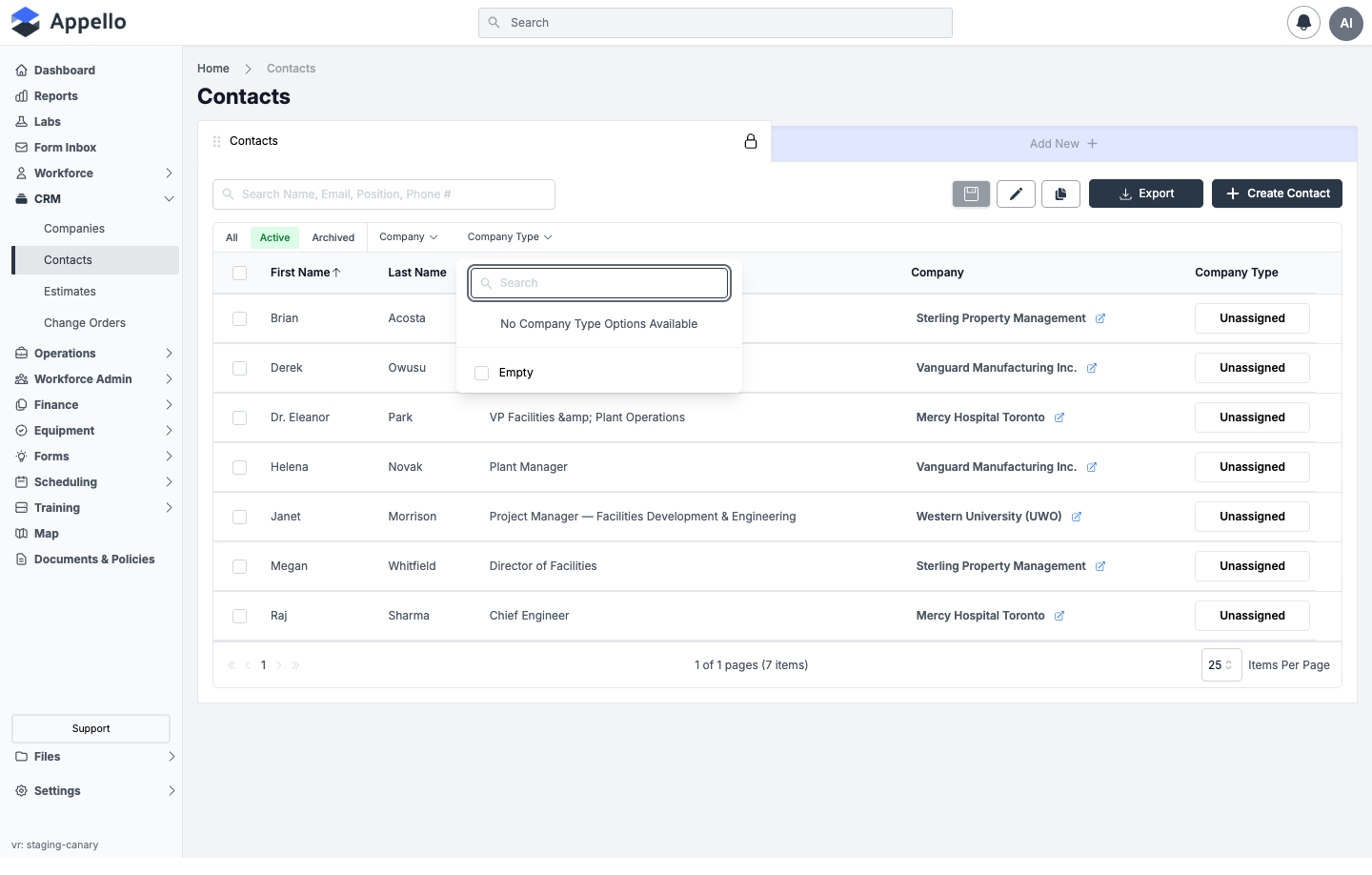
Task: Open Mercy Hospital external link icon for Raj
Action: 1059,616
